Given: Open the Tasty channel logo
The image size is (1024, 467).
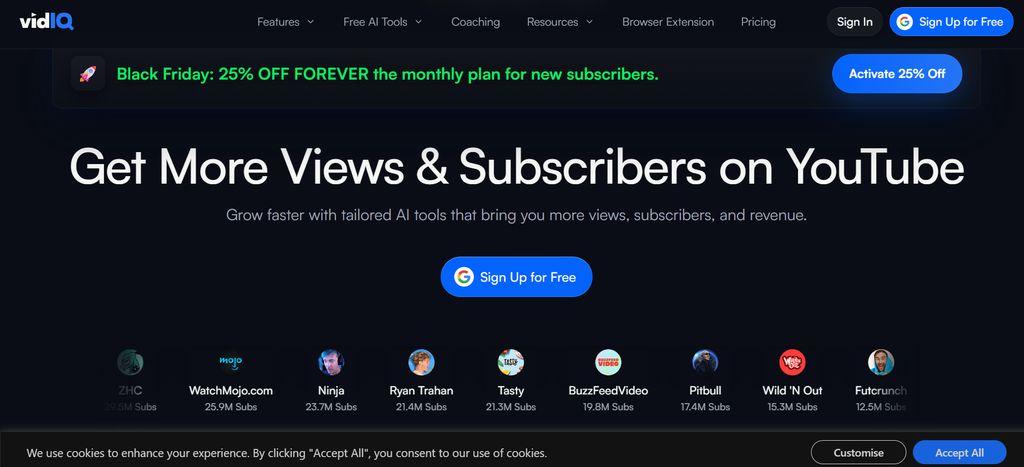Looking at the screenshot, I should pyautogui.click(x=511, y=362).
